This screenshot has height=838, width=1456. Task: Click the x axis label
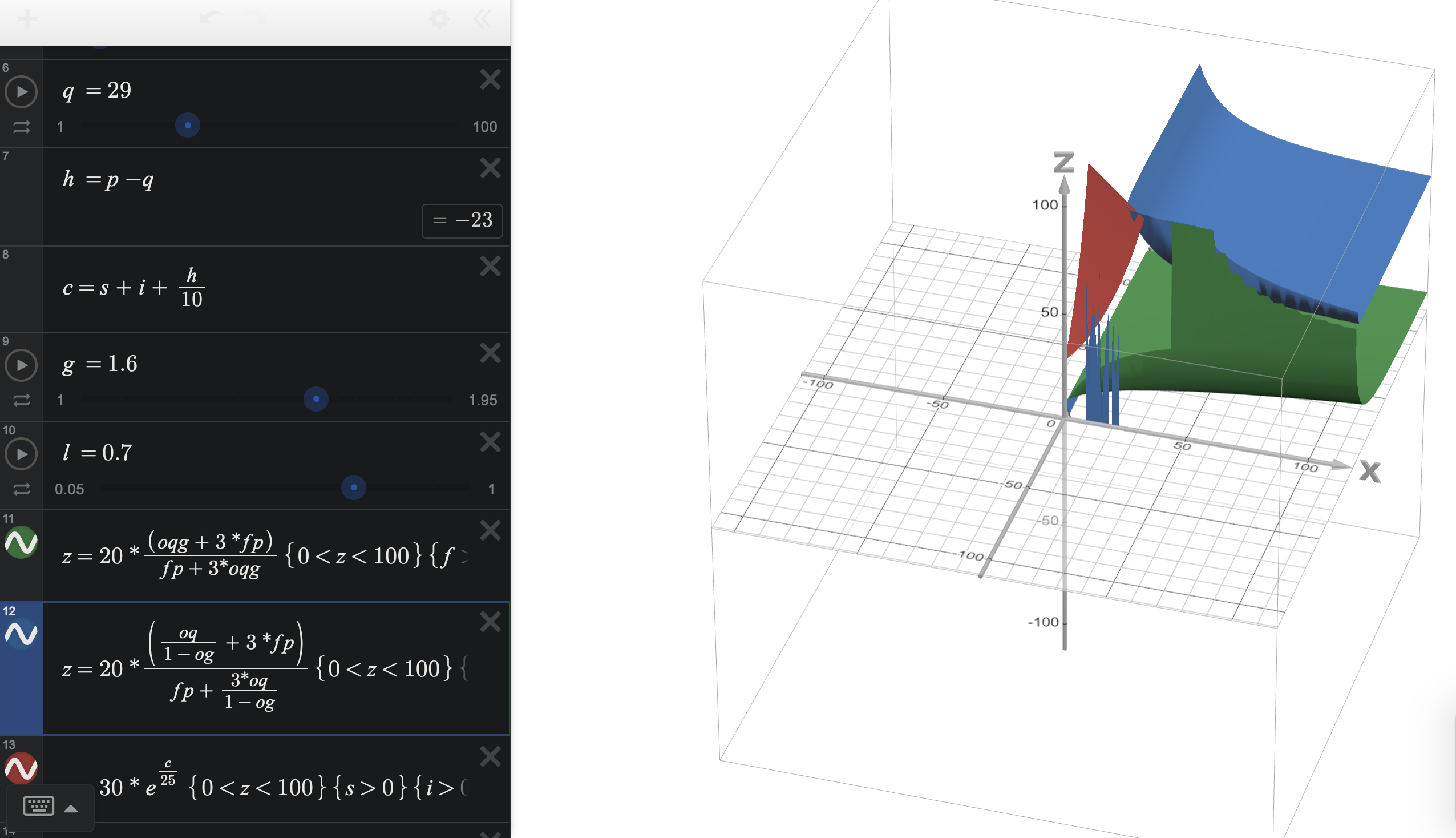coord(1370,472)
